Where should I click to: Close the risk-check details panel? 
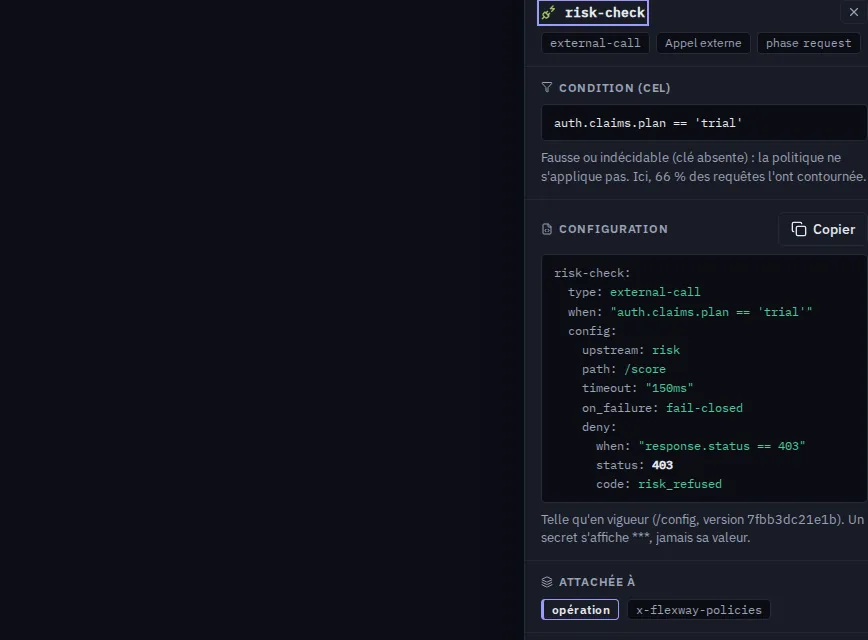(854, 12)
